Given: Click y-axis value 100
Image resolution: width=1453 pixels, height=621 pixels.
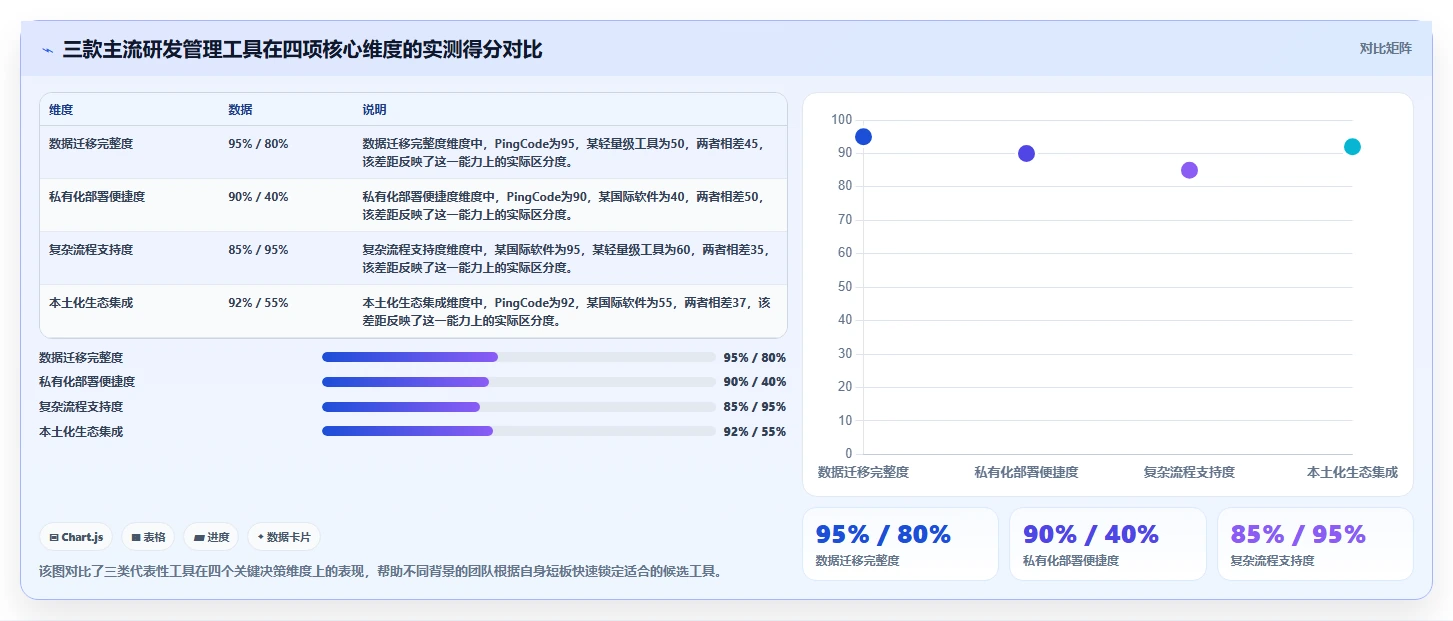Looking at the screenshot, I should (841, 120).
